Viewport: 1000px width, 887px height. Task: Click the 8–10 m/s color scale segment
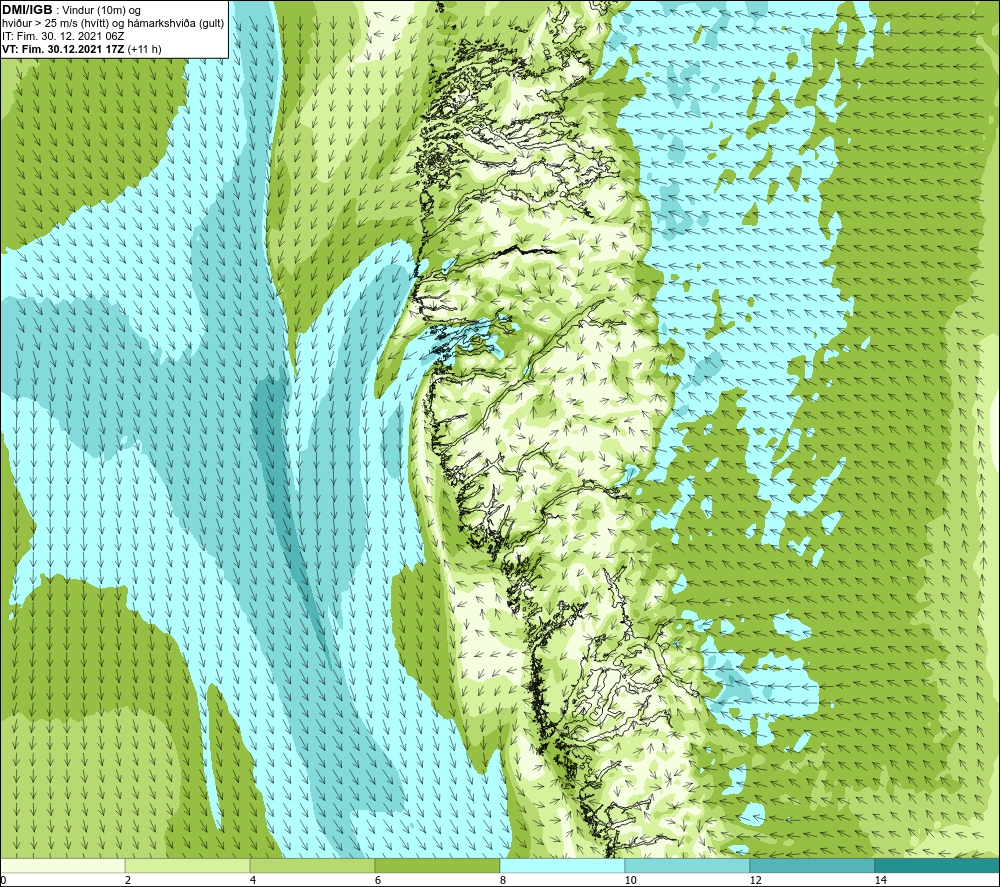[562, 865]
